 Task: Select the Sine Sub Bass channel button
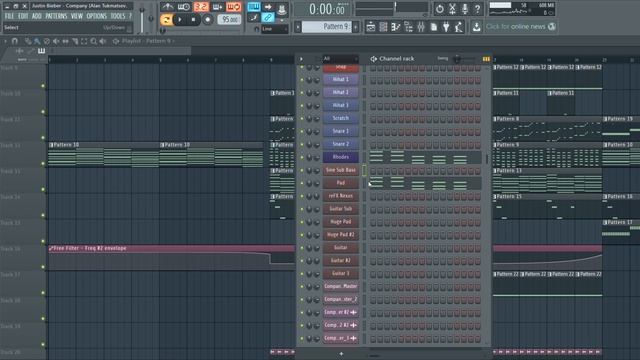coord(340,170)
